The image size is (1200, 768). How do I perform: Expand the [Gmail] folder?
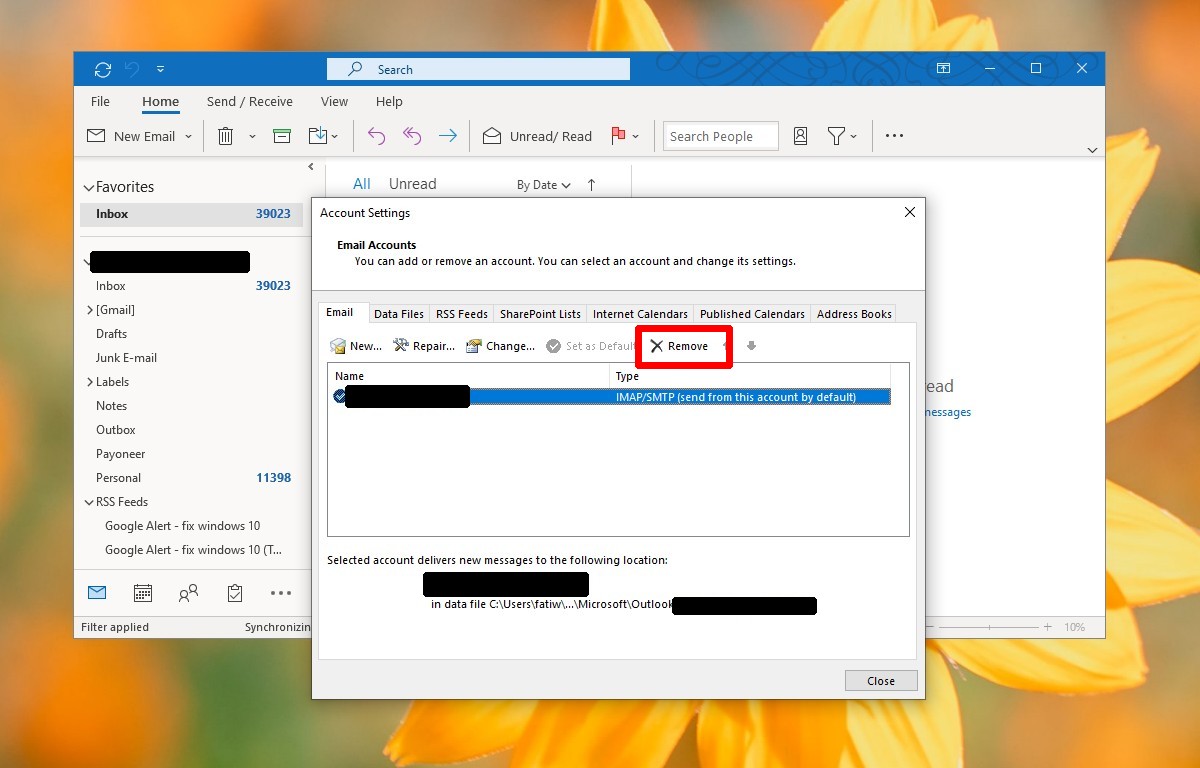[90, 310]
